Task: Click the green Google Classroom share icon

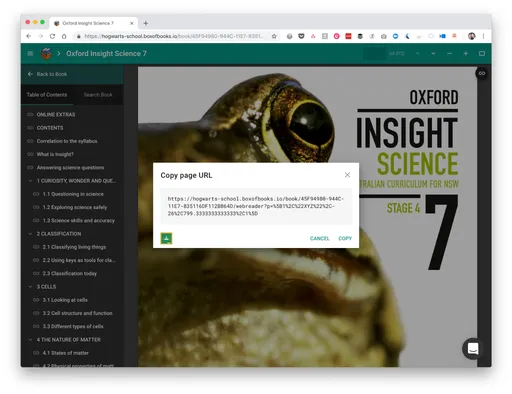Action: coord(166,238)
